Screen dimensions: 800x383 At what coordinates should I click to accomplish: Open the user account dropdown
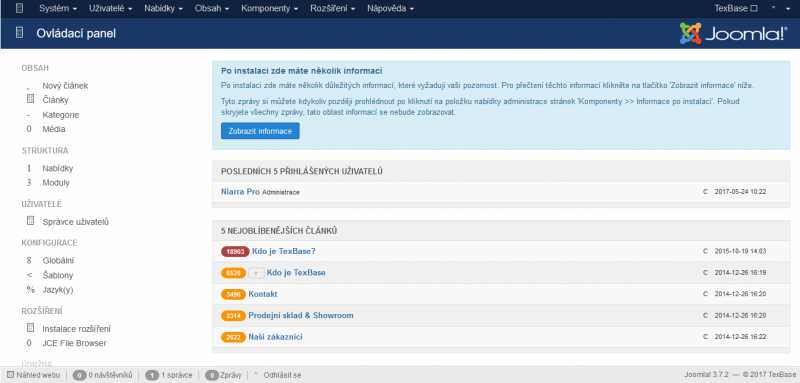[x=781, y=9]
